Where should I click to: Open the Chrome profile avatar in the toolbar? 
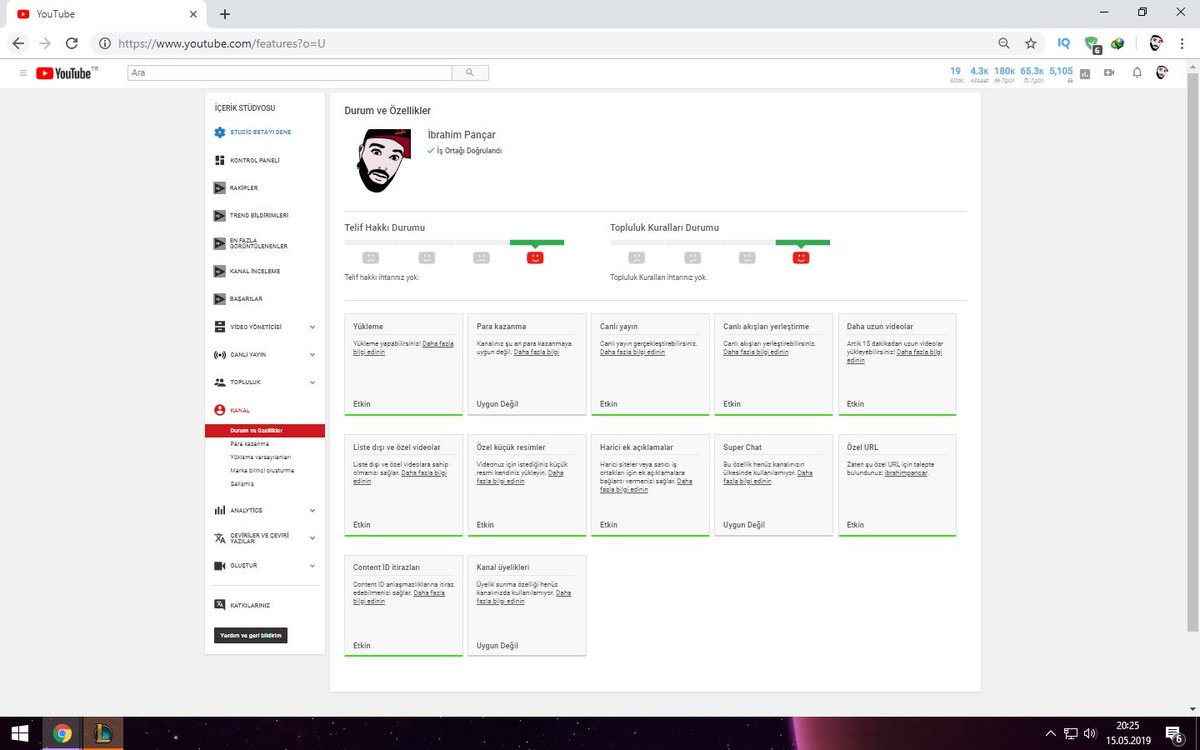[1155, 43]
